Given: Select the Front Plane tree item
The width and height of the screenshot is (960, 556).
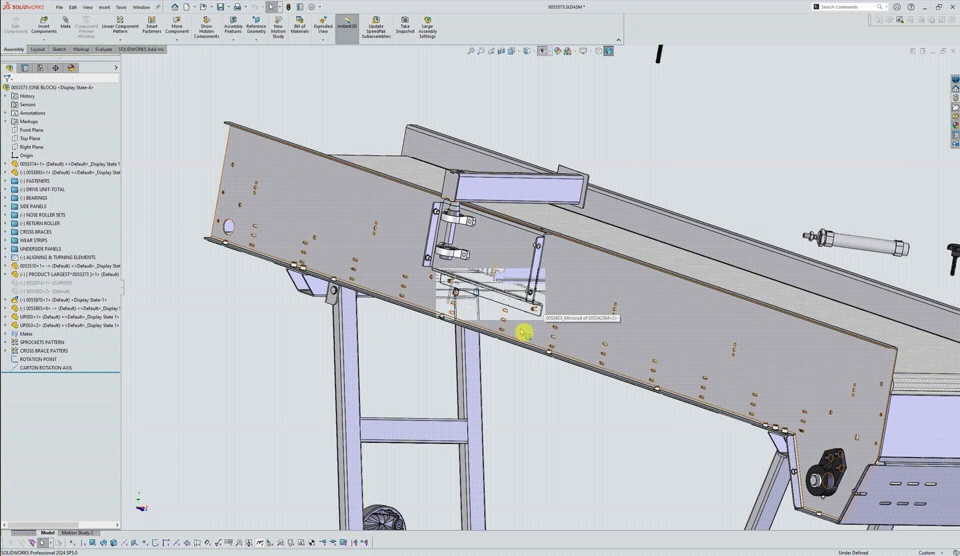Looking at the screenshot, I should pyautogui.click(x=31, y=130).
